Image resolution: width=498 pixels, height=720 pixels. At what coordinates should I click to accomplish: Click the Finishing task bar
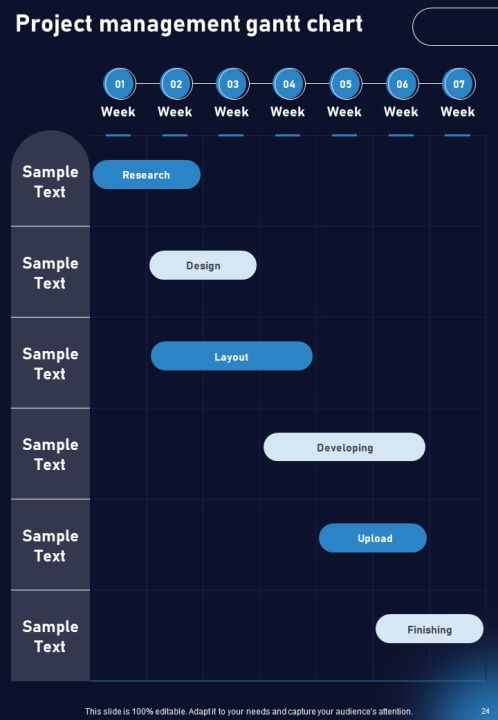429,629
